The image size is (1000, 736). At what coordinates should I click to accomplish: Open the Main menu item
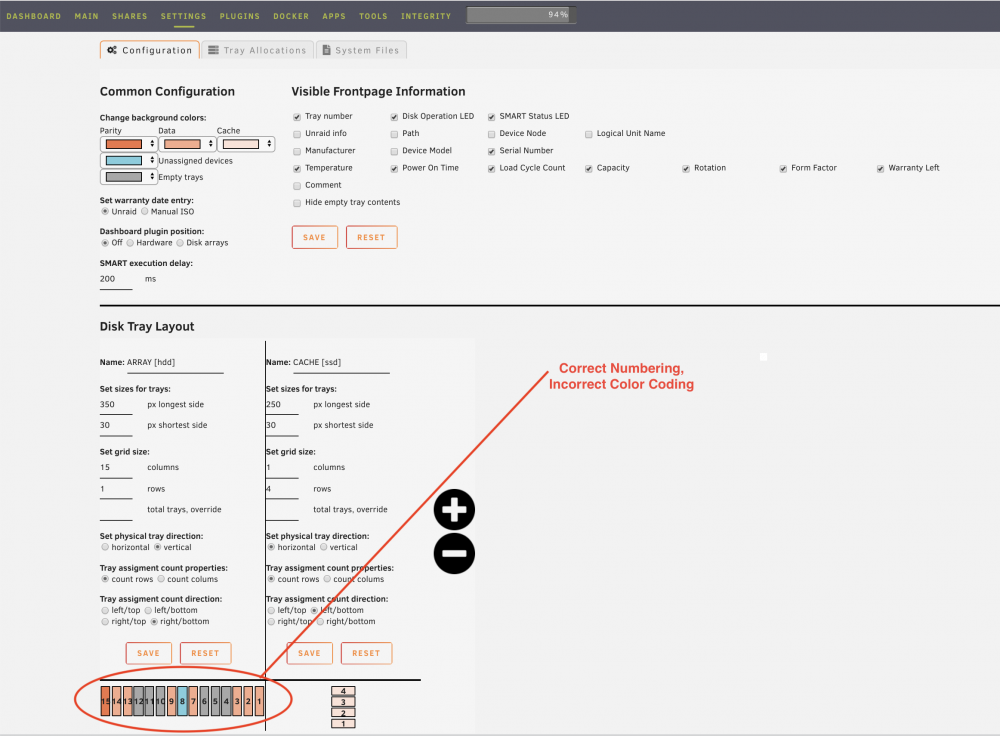[87, 16]
